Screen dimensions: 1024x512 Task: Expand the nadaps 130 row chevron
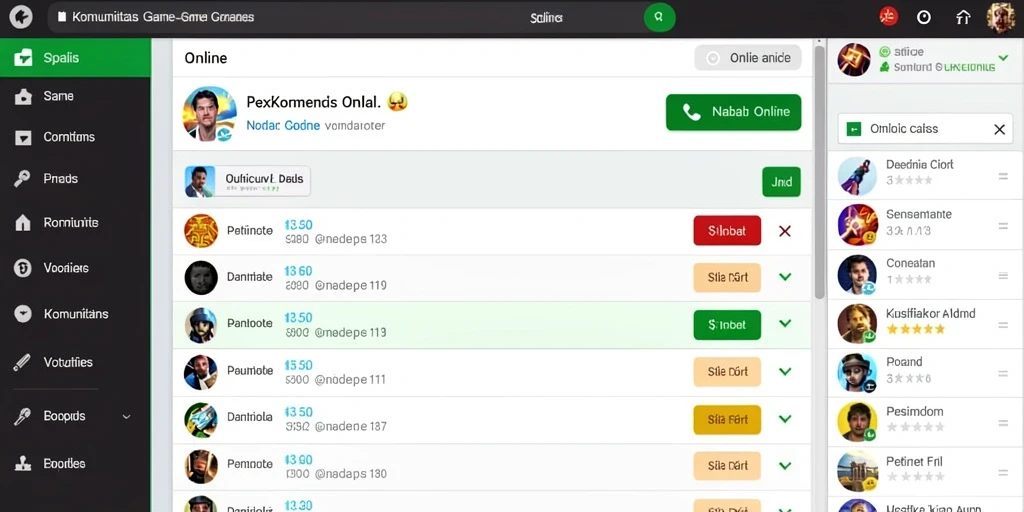785,466
